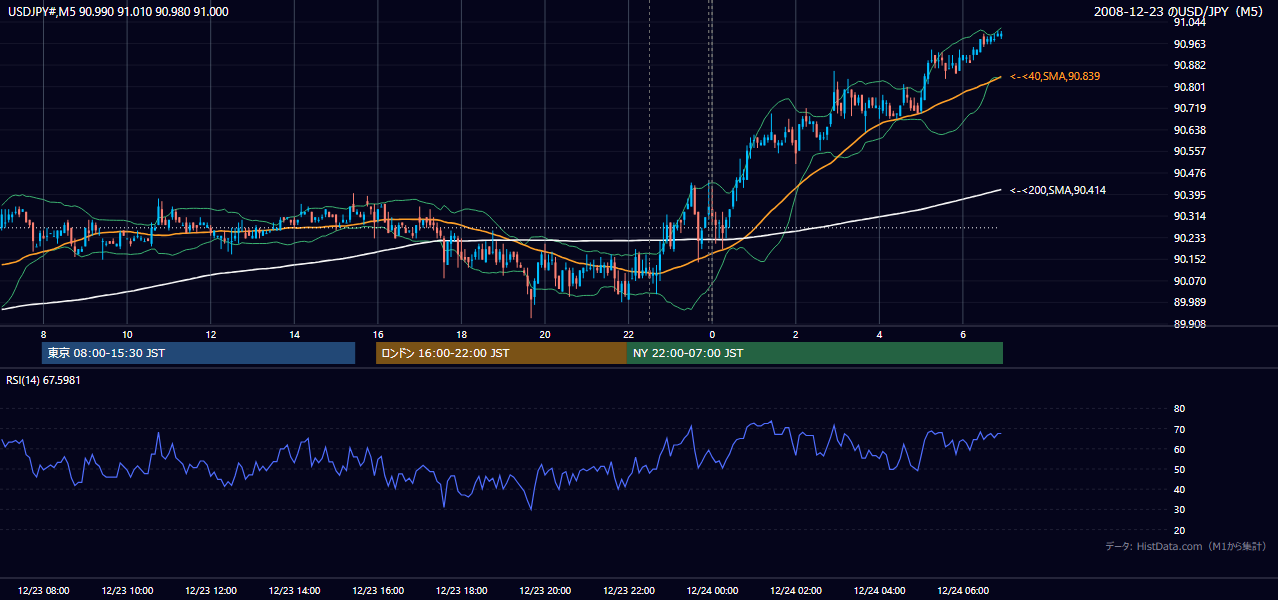The height and width of the screenshot is (600, 1278).
Task: Click hour label 0 under the price chart
Action: coord(712,334)
